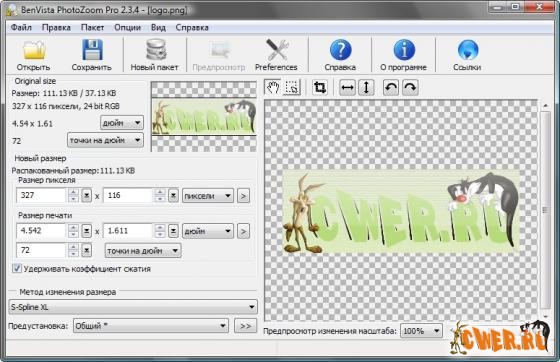Click the > button in Размер пикселя row
Image resolution: width=560 pixels, height=362 pixels.
tap(243, 196)
